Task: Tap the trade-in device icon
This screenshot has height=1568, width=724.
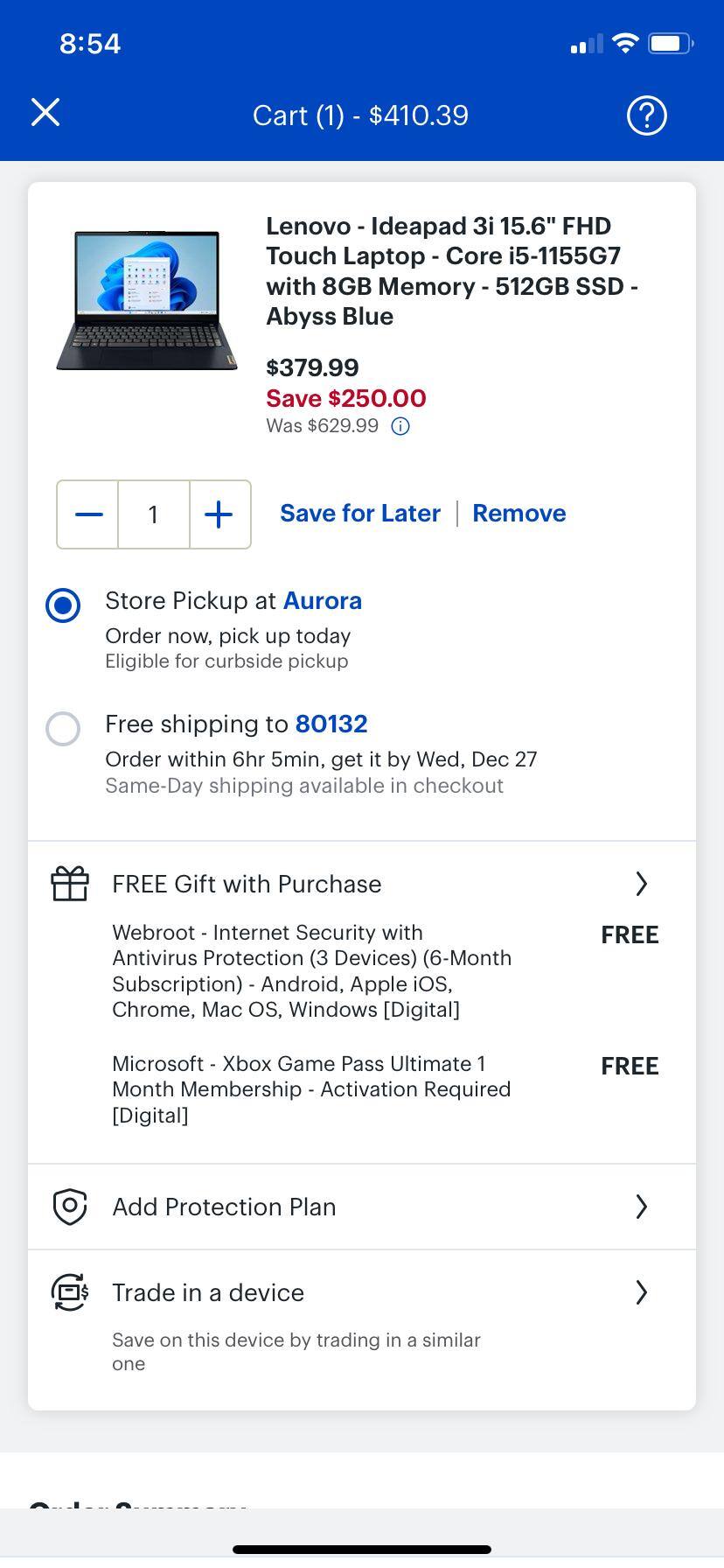Action: (69, 1292)
